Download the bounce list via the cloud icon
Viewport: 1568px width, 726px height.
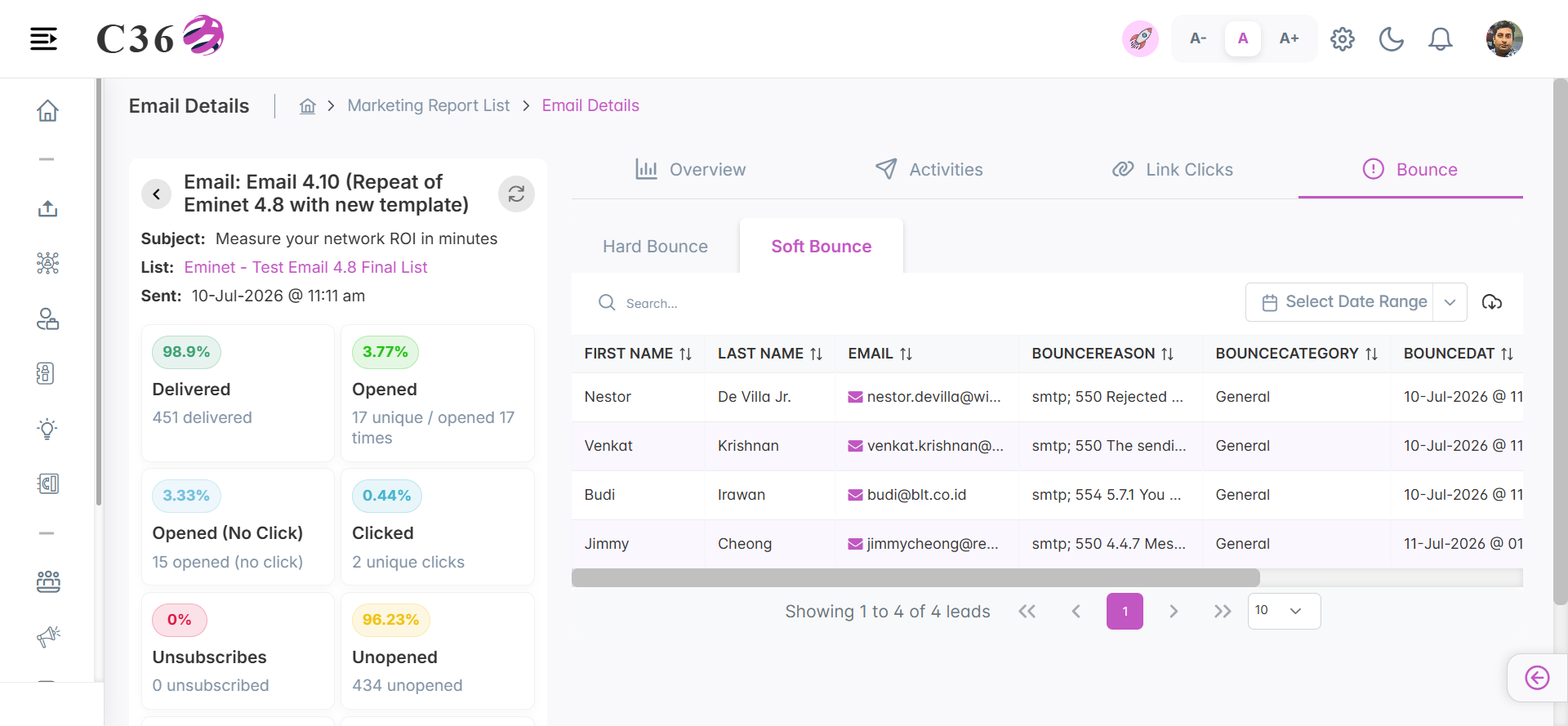click(1492, 302)
